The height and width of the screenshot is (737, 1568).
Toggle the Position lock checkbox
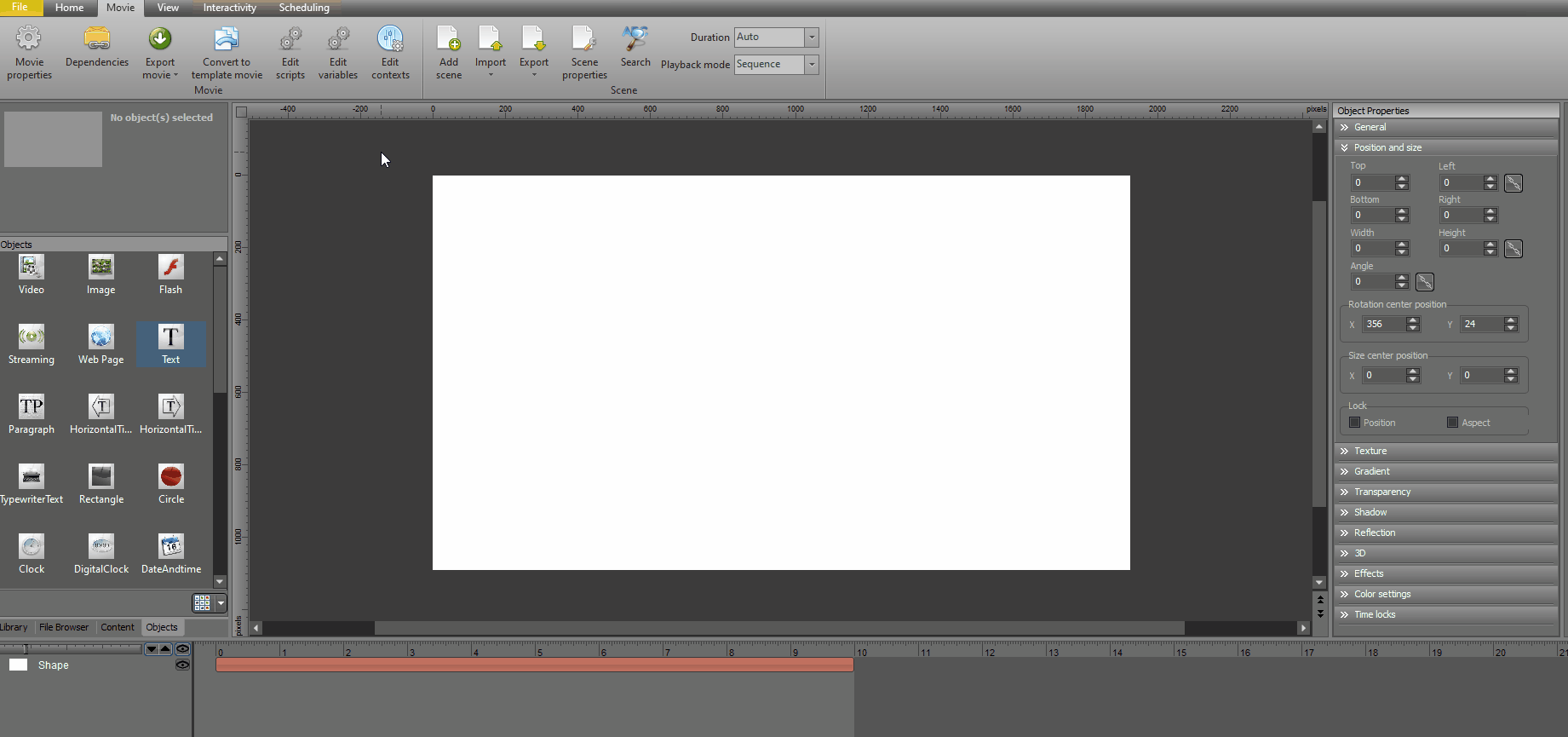pyautogui.click(x=1354, y=423)
